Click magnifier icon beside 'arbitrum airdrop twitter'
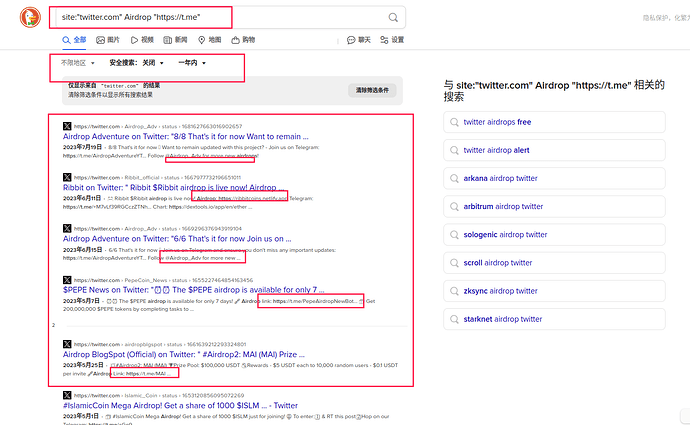 coord(454,206)
